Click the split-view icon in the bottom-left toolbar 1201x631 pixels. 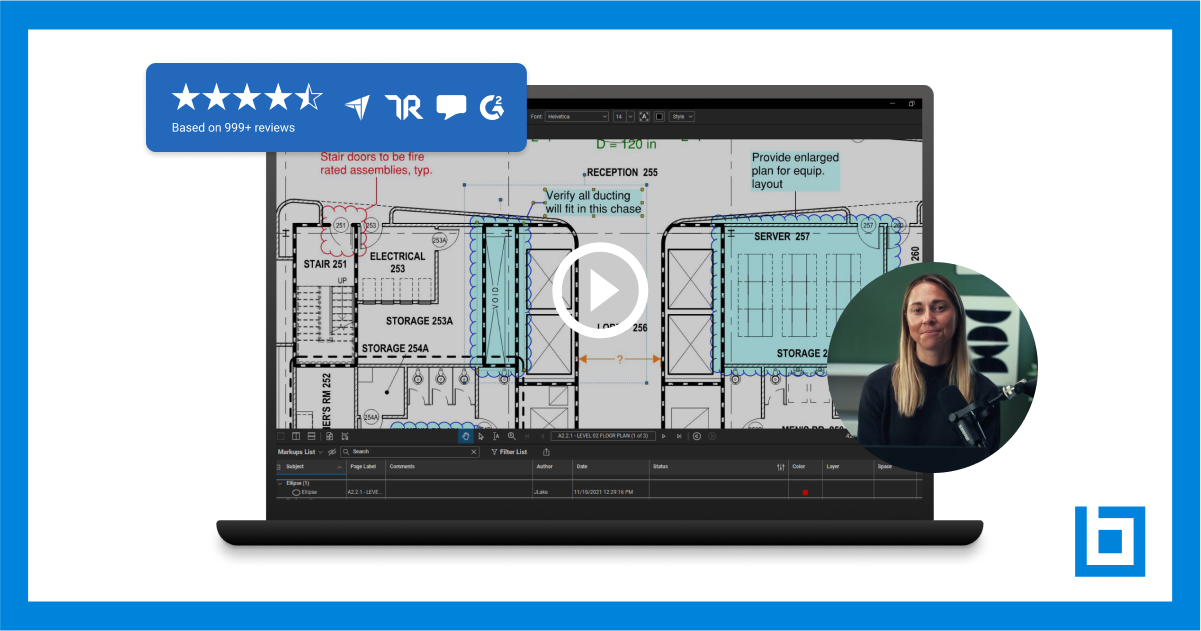[x=295, y=436]
